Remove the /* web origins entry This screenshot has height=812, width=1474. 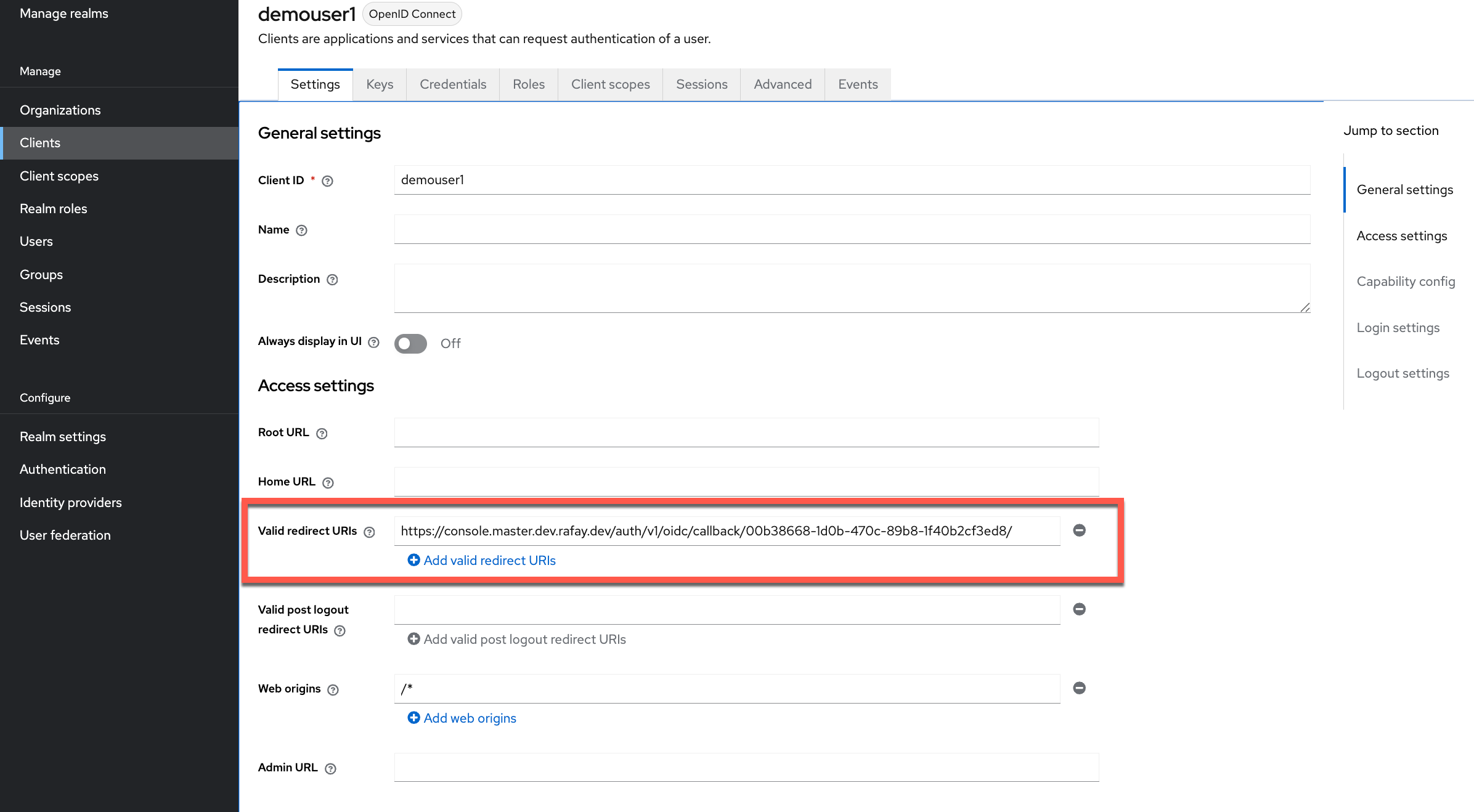pos(1079,688)
